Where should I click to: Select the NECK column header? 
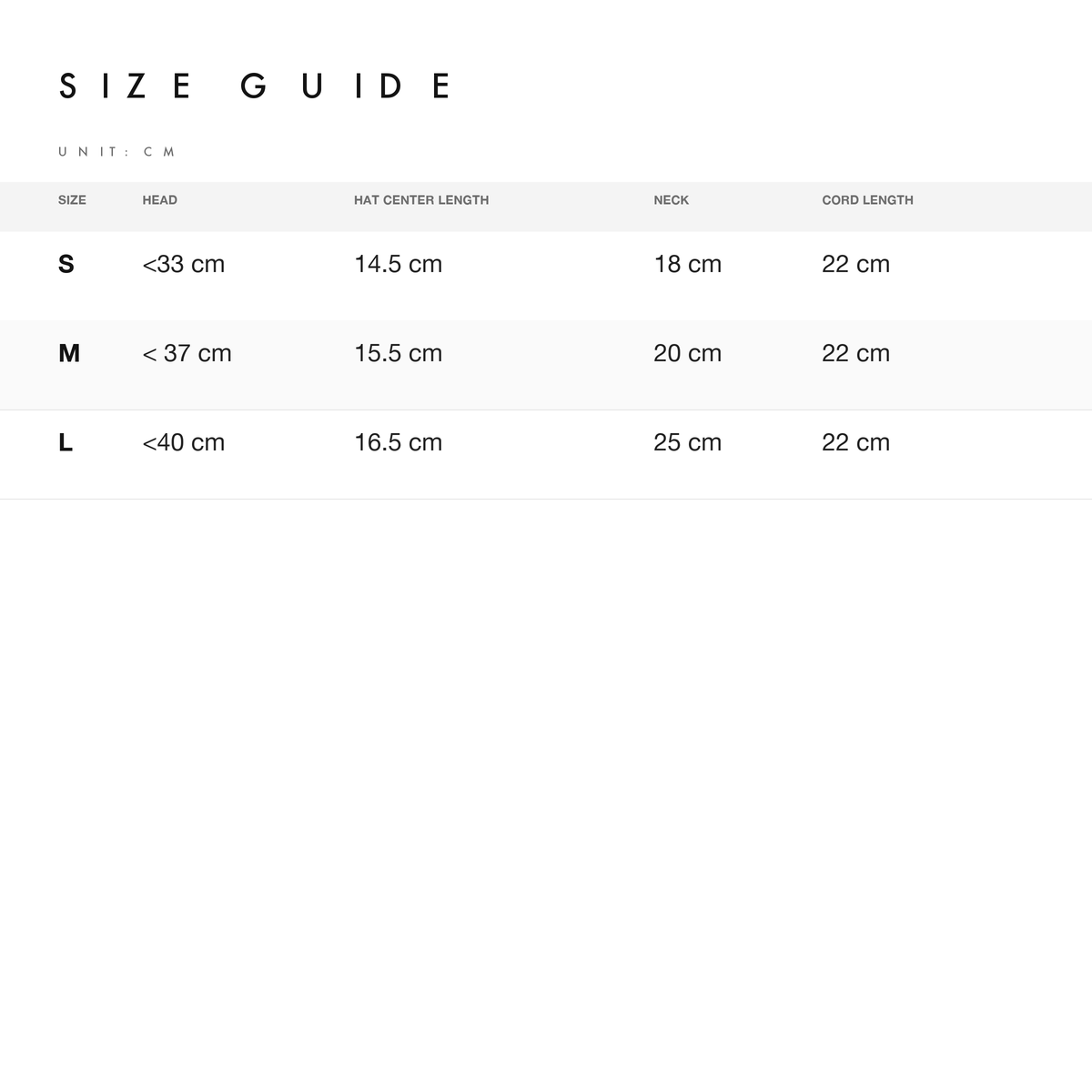coord(672,200)
